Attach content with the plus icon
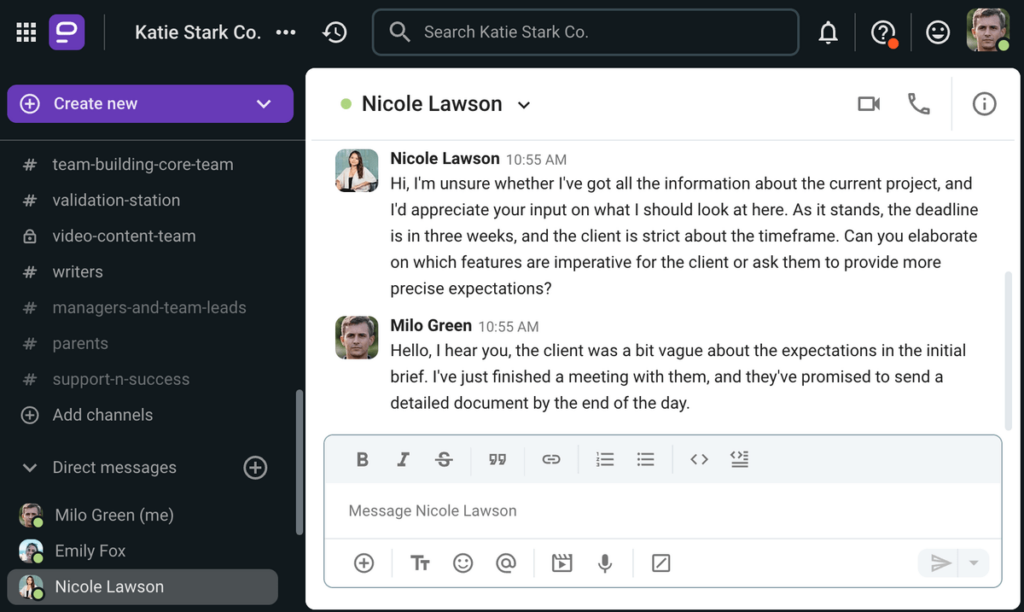 363,563
